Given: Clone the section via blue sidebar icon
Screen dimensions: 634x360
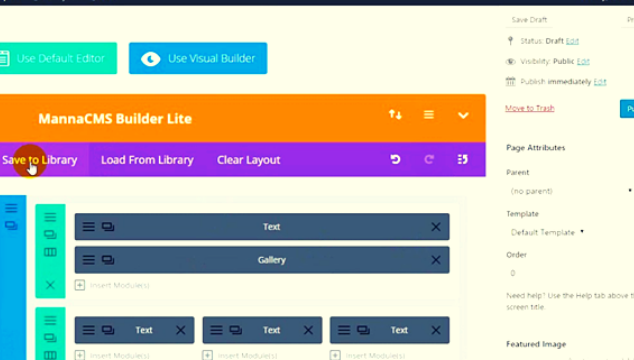Looking at the screenshot, I should pos(11,225).
